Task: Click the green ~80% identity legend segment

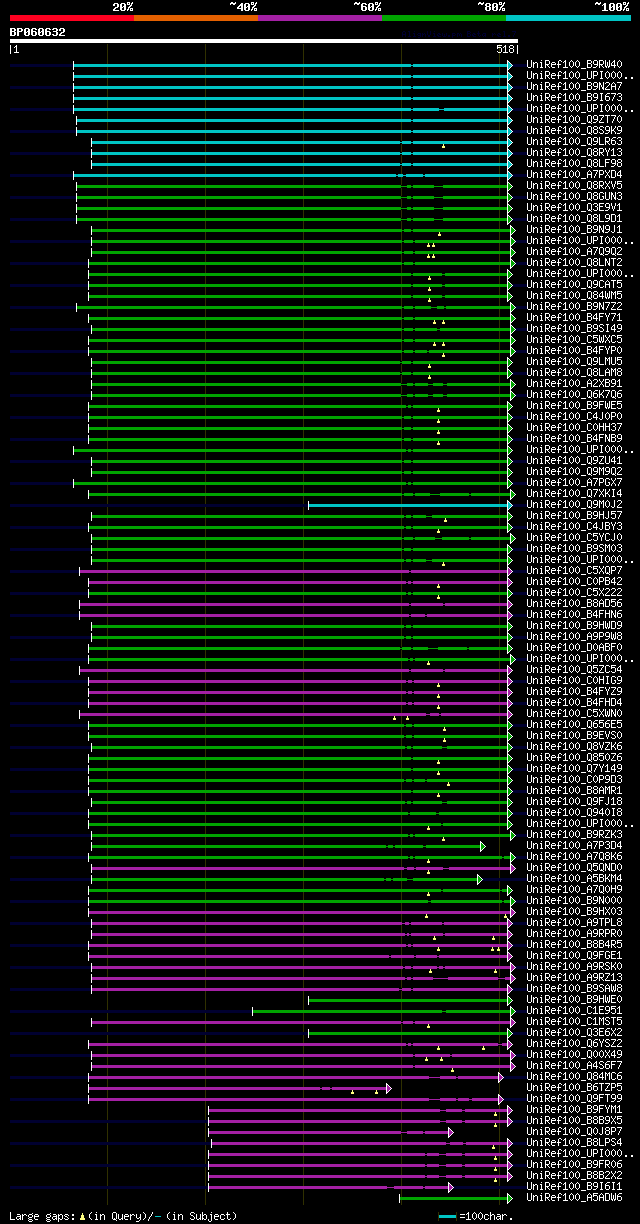Action: point(443,18)
